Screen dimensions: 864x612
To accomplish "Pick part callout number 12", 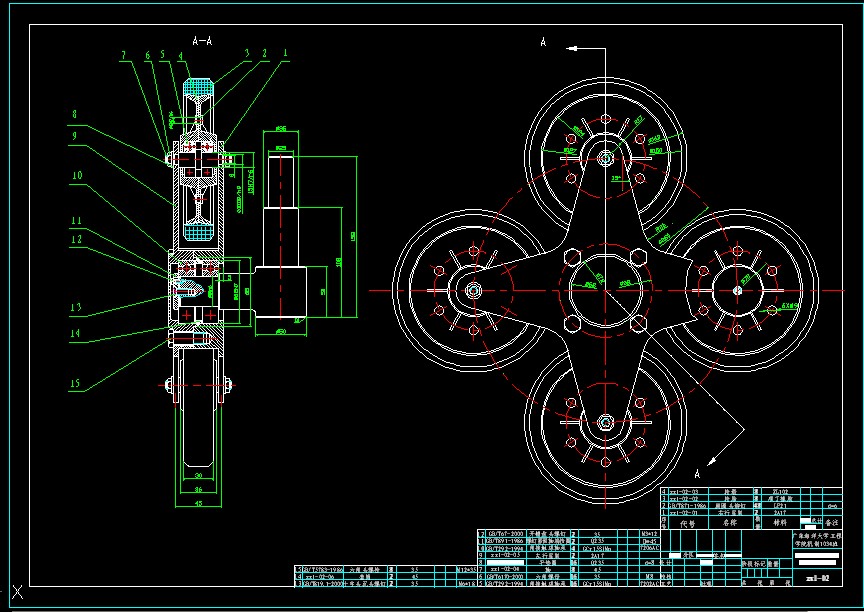I will pos(74,240).
